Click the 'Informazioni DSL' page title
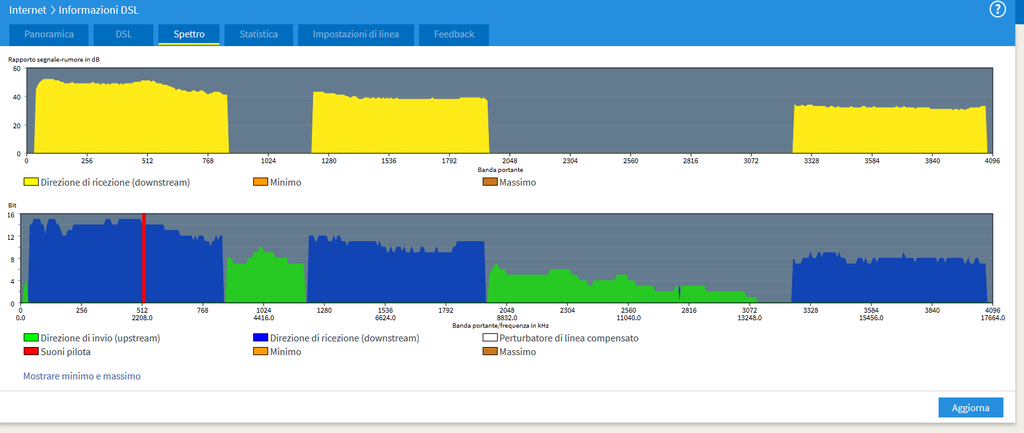 99,10
